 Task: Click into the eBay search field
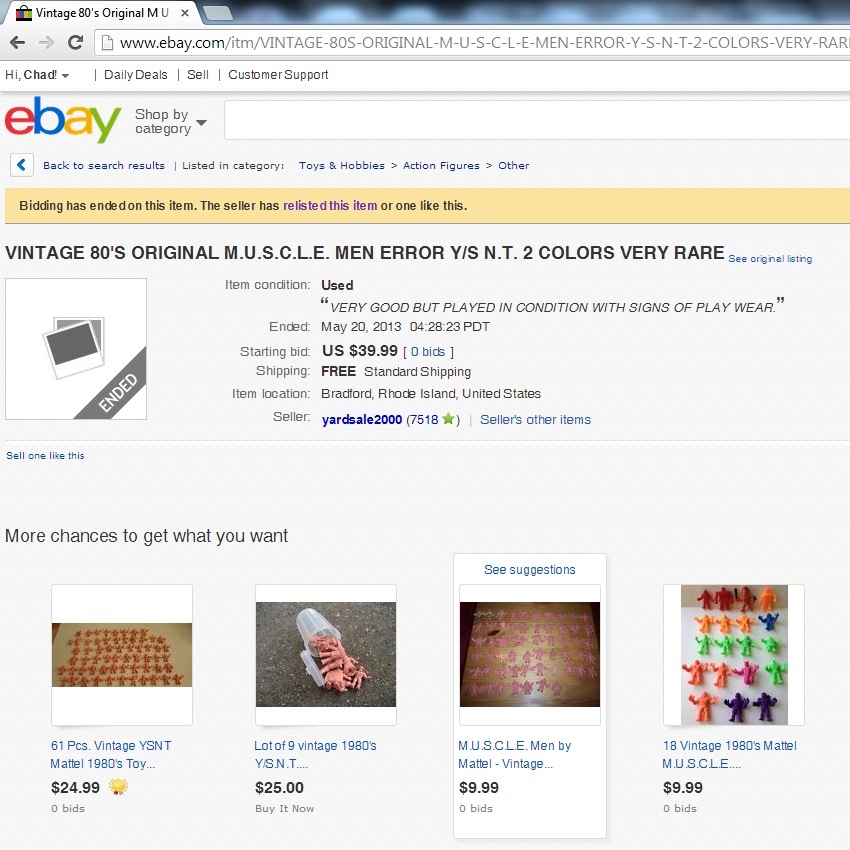pyautogui.click(x=537, y=120)
